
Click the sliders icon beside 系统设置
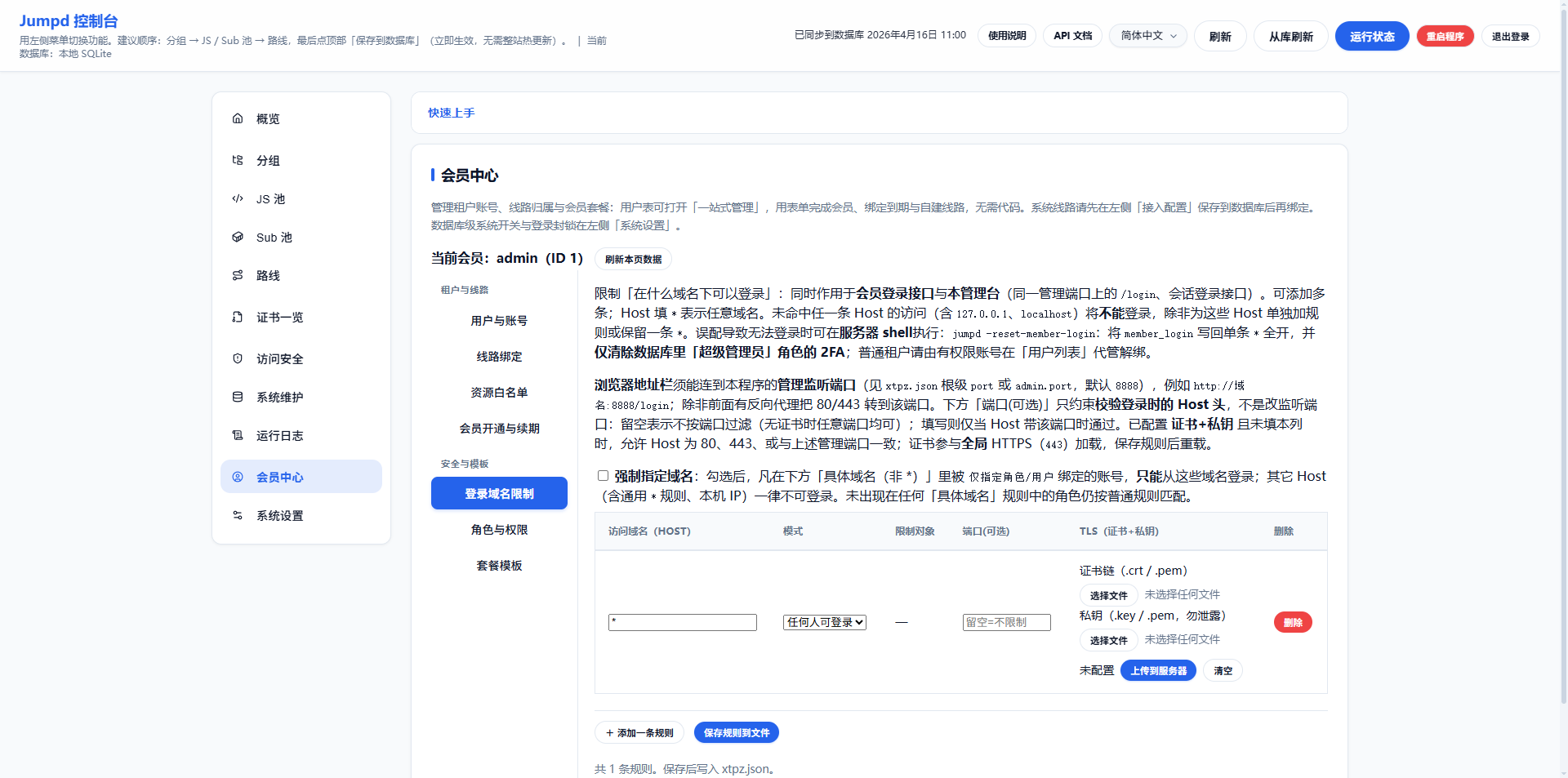pos(238,515)
